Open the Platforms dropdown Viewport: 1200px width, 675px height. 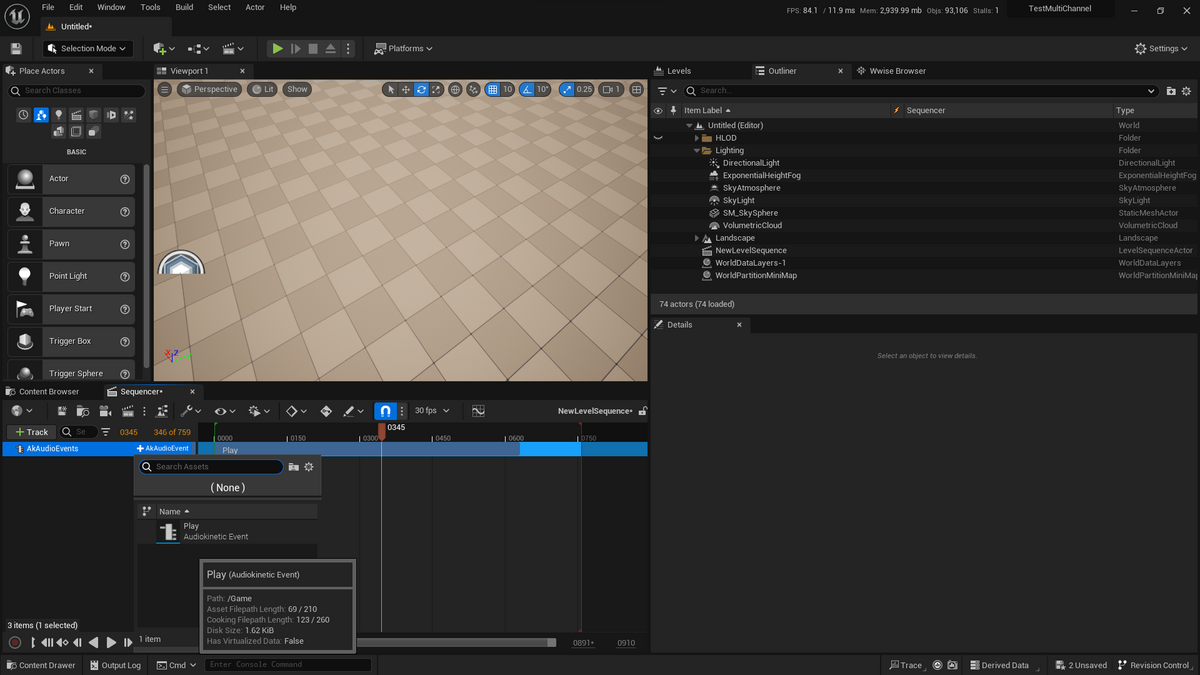tap(404, 48)
